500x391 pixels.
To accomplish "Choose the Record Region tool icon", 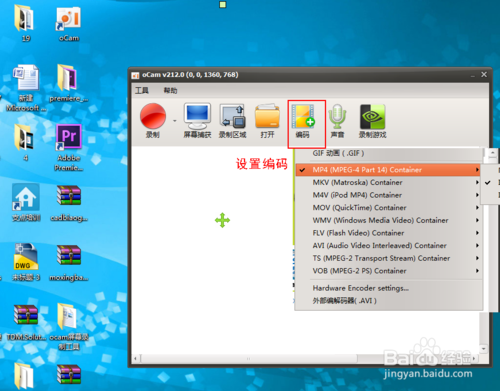I will [232, 116].
